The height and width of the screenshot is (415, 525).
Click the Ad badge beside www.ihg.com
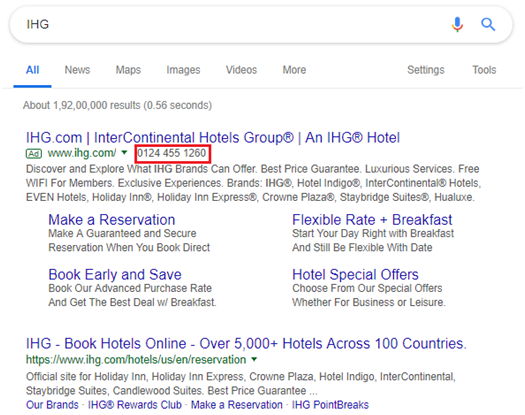(34, 154)
